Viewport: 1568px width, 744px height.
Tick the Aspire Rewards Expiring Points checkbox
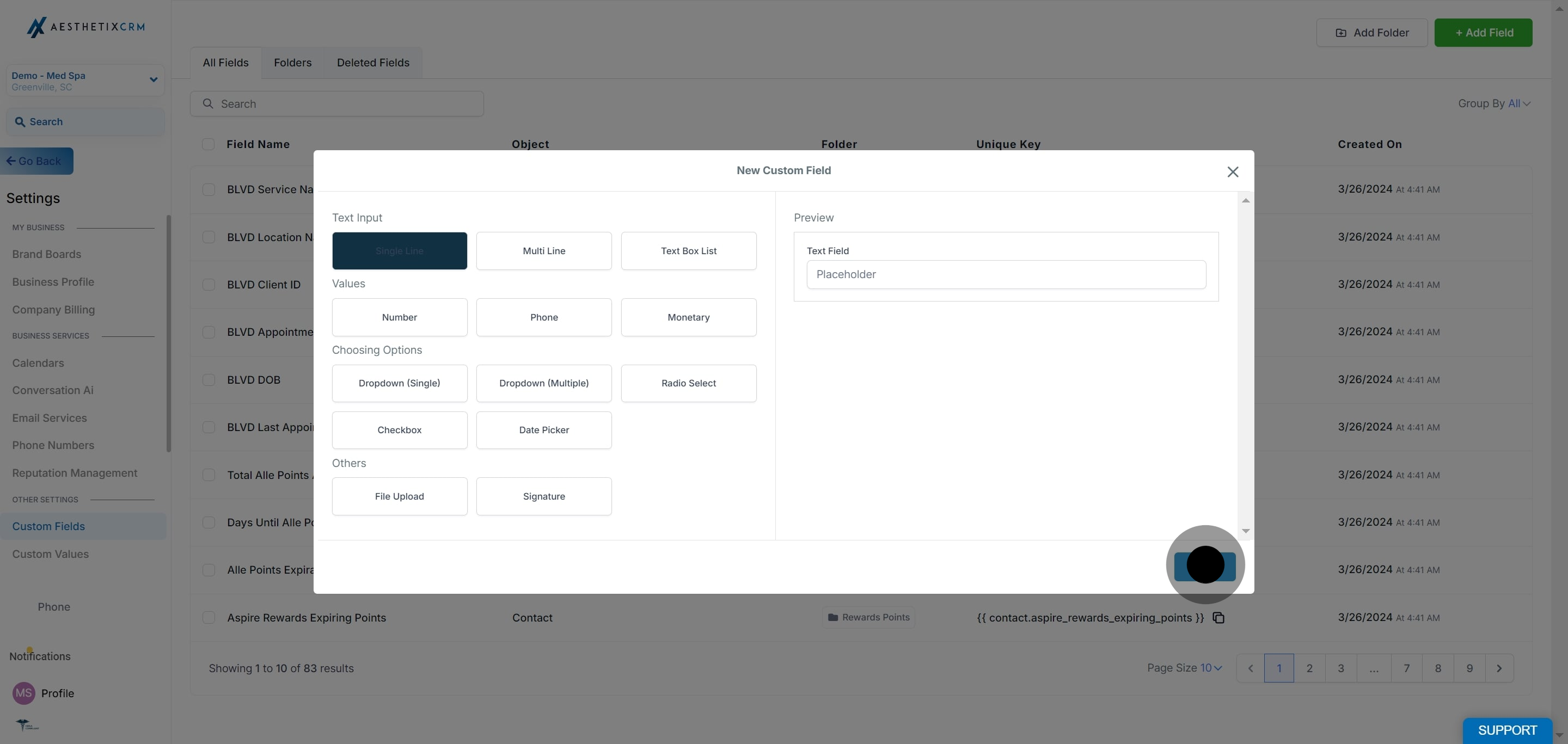(x=209, y=618)
